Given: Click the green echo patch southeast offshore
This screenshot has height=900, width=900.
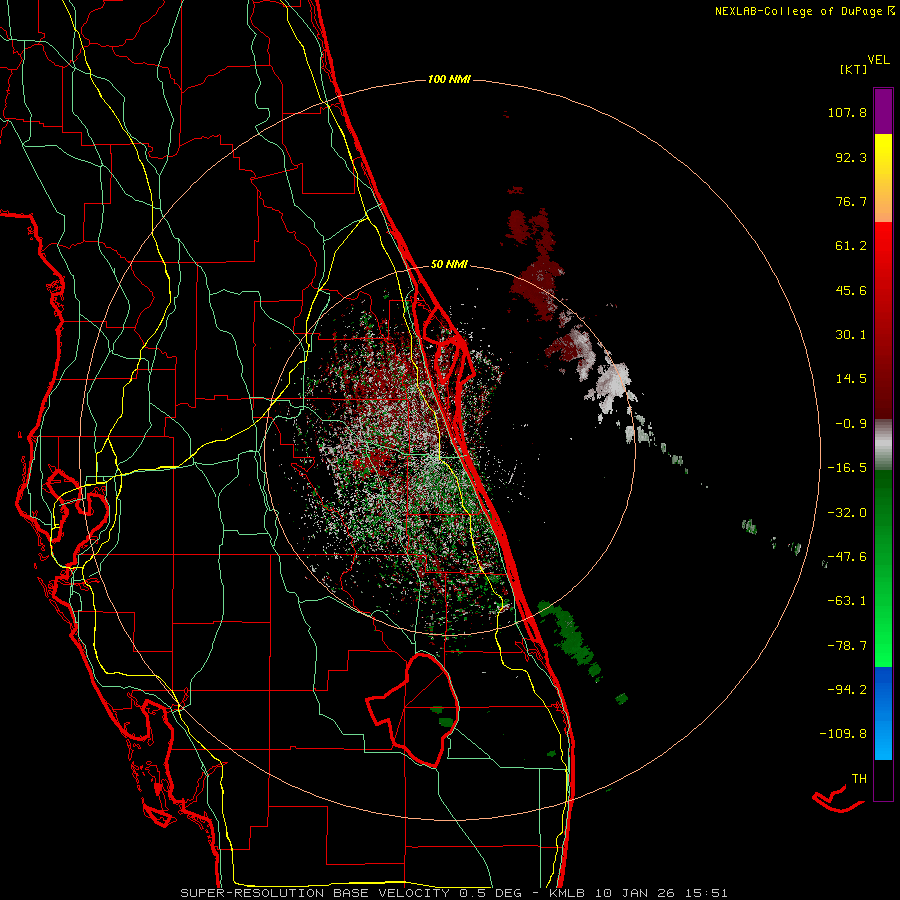Looking at the screenshot, I should 571,637.
